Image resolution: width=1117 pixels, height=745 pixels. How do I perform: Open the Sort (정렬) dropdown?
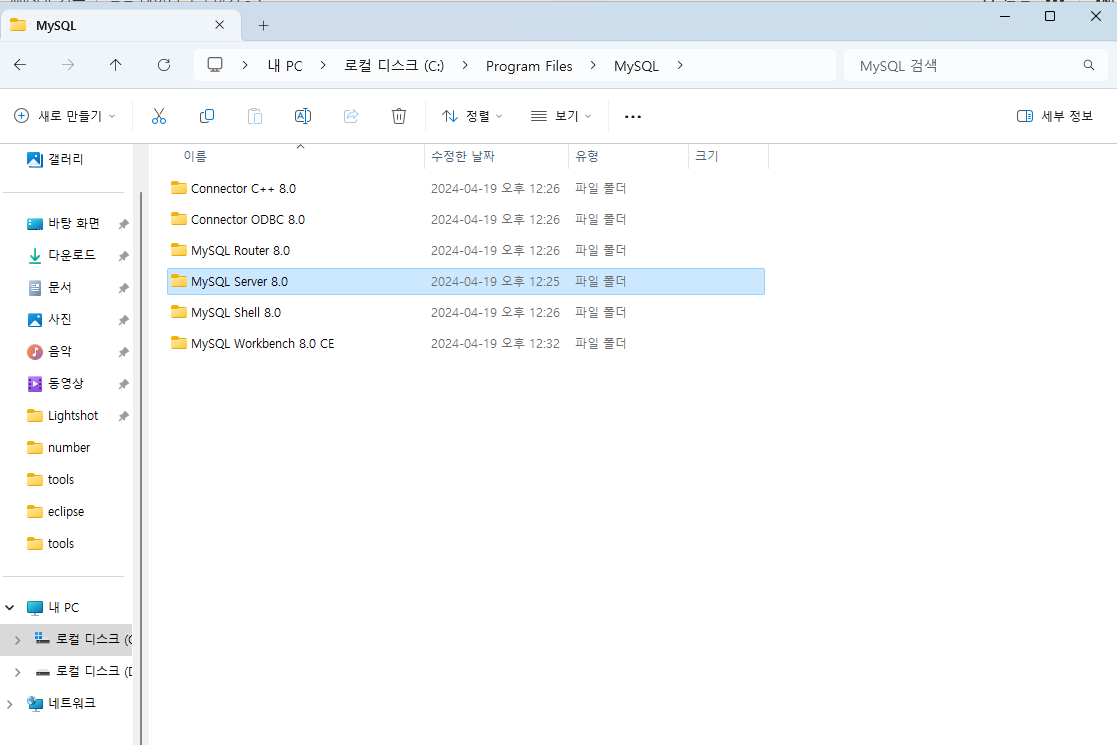tap(472, 116)
